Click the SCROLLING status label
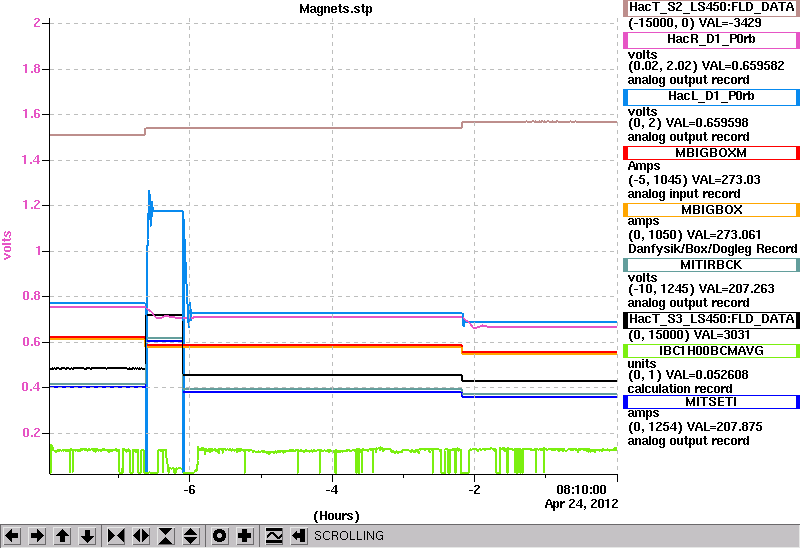The height and width of the screenshot is (548, 800). click(x=349, y=536)
